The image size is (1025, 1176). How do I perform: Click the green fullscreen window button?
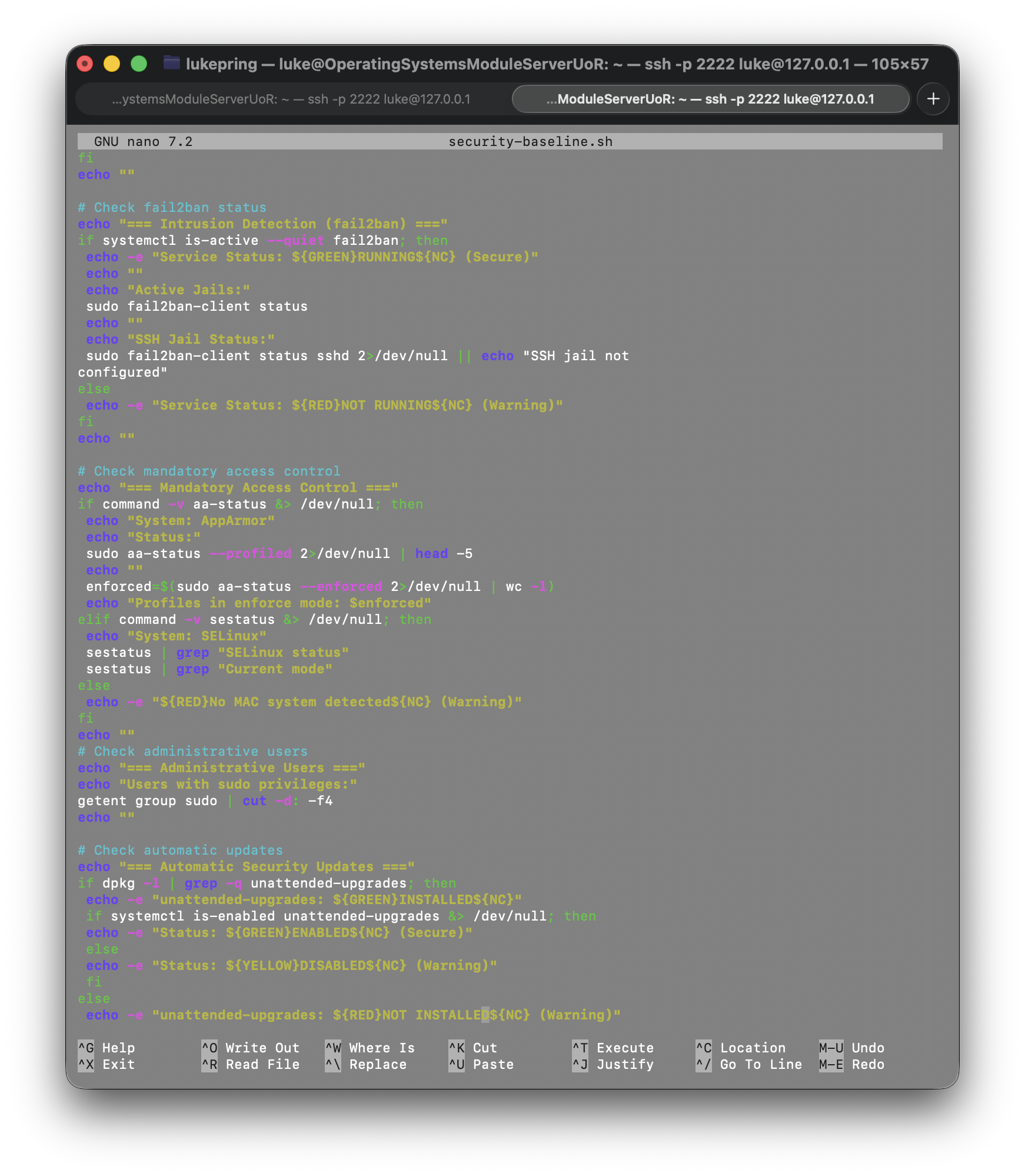[139, 64]
